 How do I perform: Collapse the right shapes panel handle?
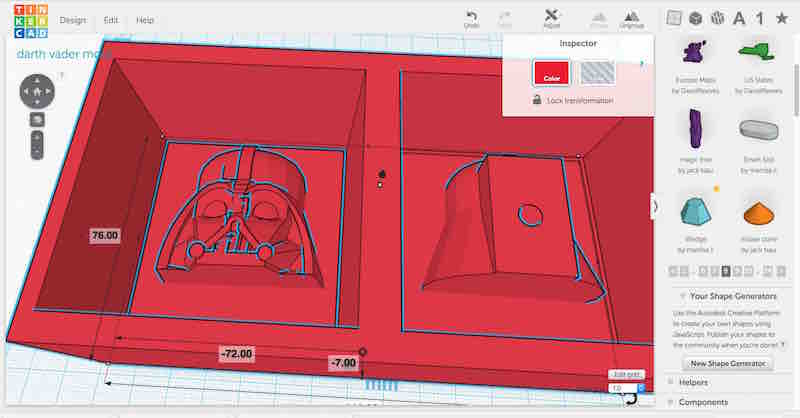[655, 207]
